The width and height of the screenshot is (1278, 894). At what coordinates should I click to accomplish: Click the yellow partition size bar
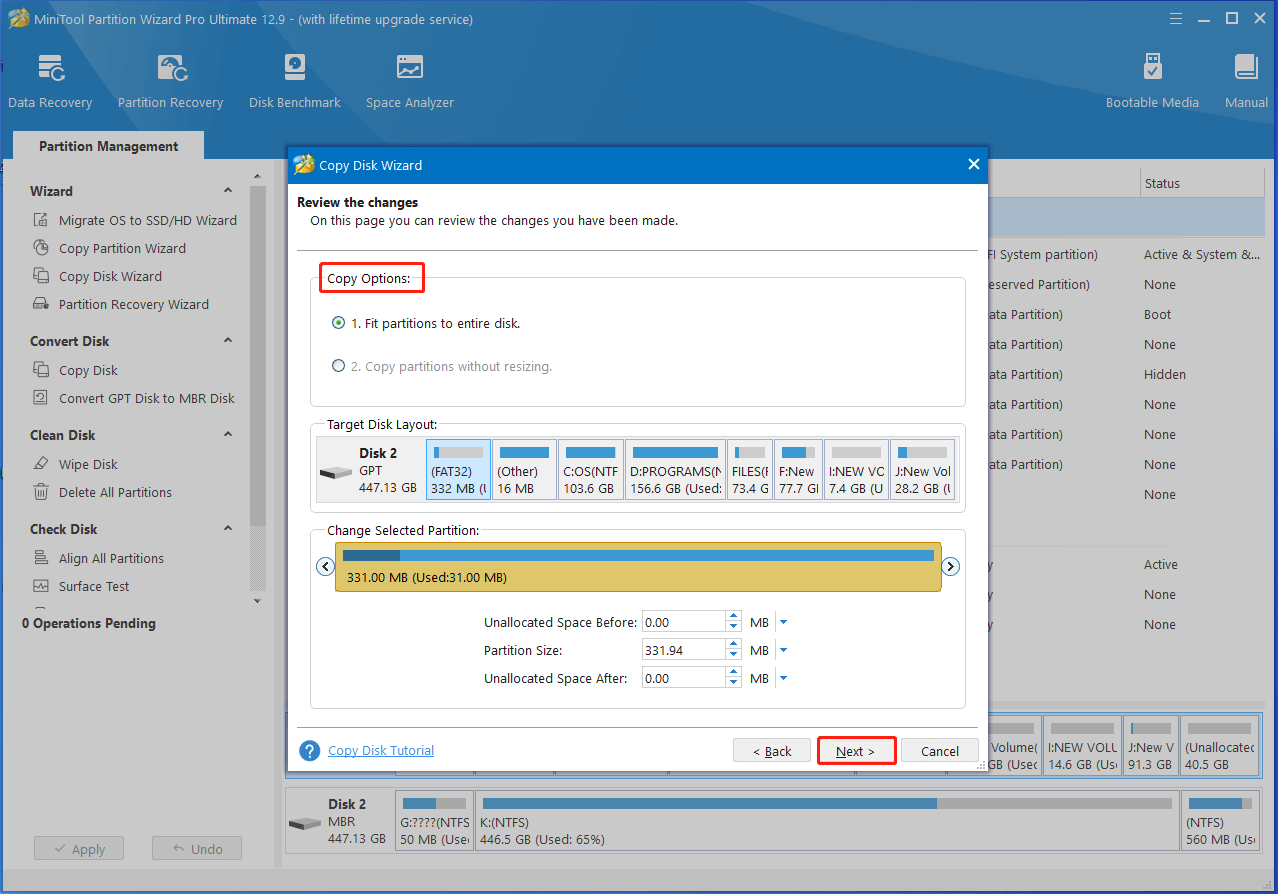[638, 568]
